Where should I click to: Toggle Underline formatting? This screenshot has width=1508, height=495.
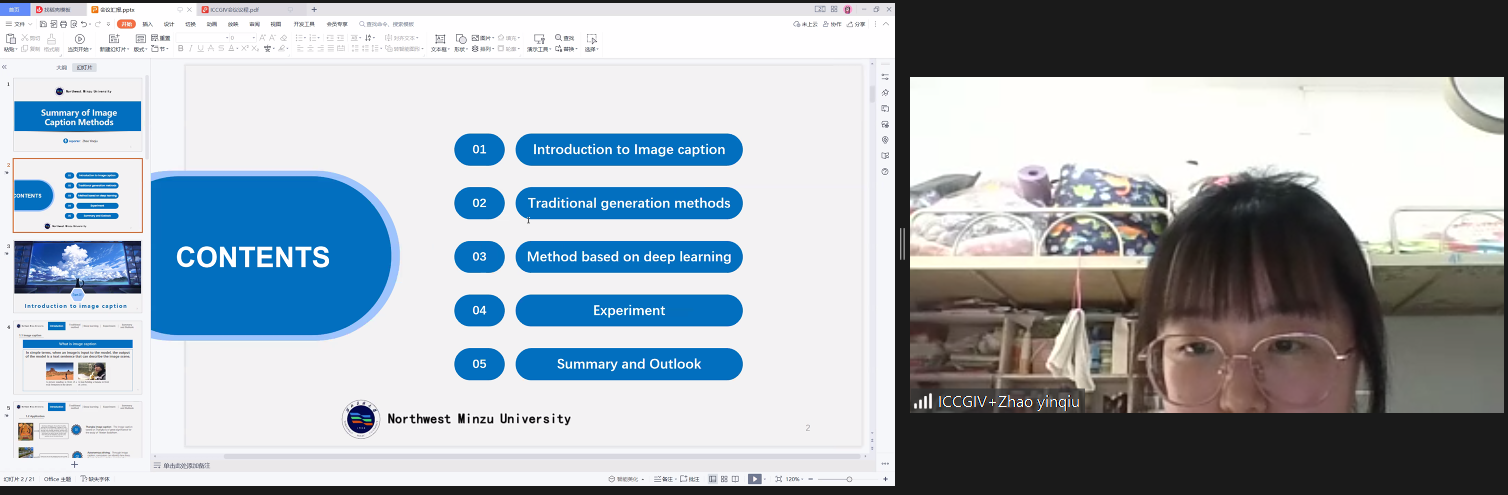201,48
